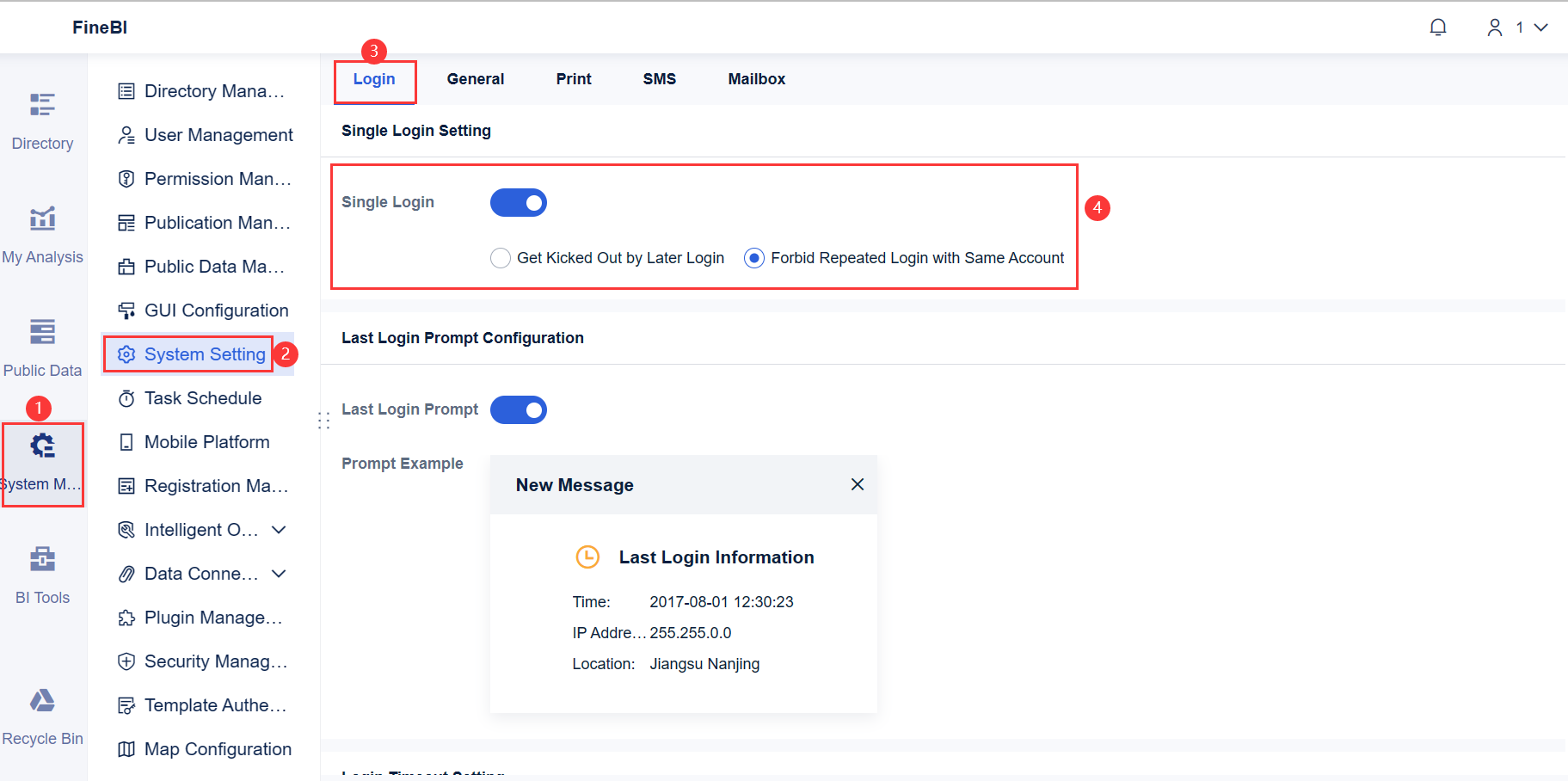Disable the Single Login switch
Image resolution: width=1568 pixels, height=781 pixels.
(518, 202)
